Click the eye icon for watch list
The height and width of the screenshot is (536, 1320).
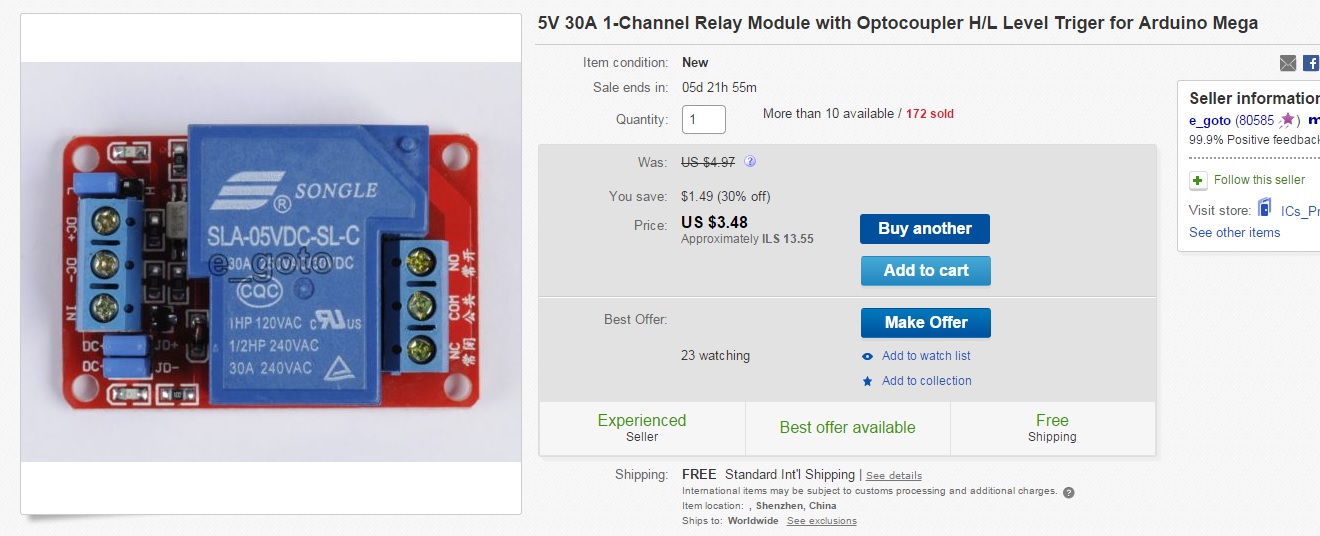pyautogui.click(x=867, y=356)
